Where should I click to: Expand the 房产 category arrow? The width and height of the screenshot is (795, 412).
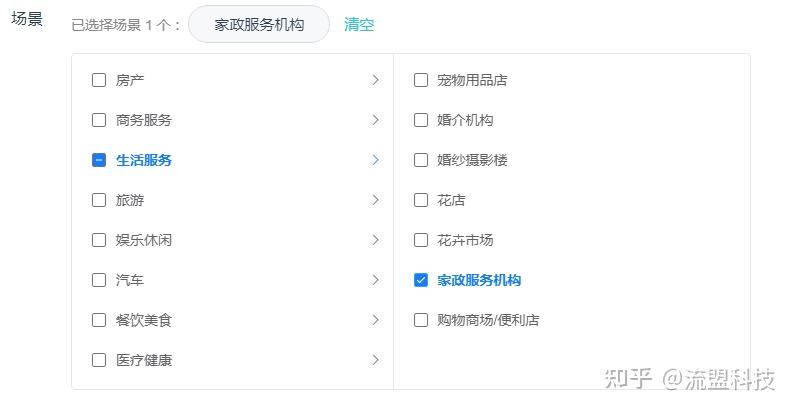[x=375, y=80]
